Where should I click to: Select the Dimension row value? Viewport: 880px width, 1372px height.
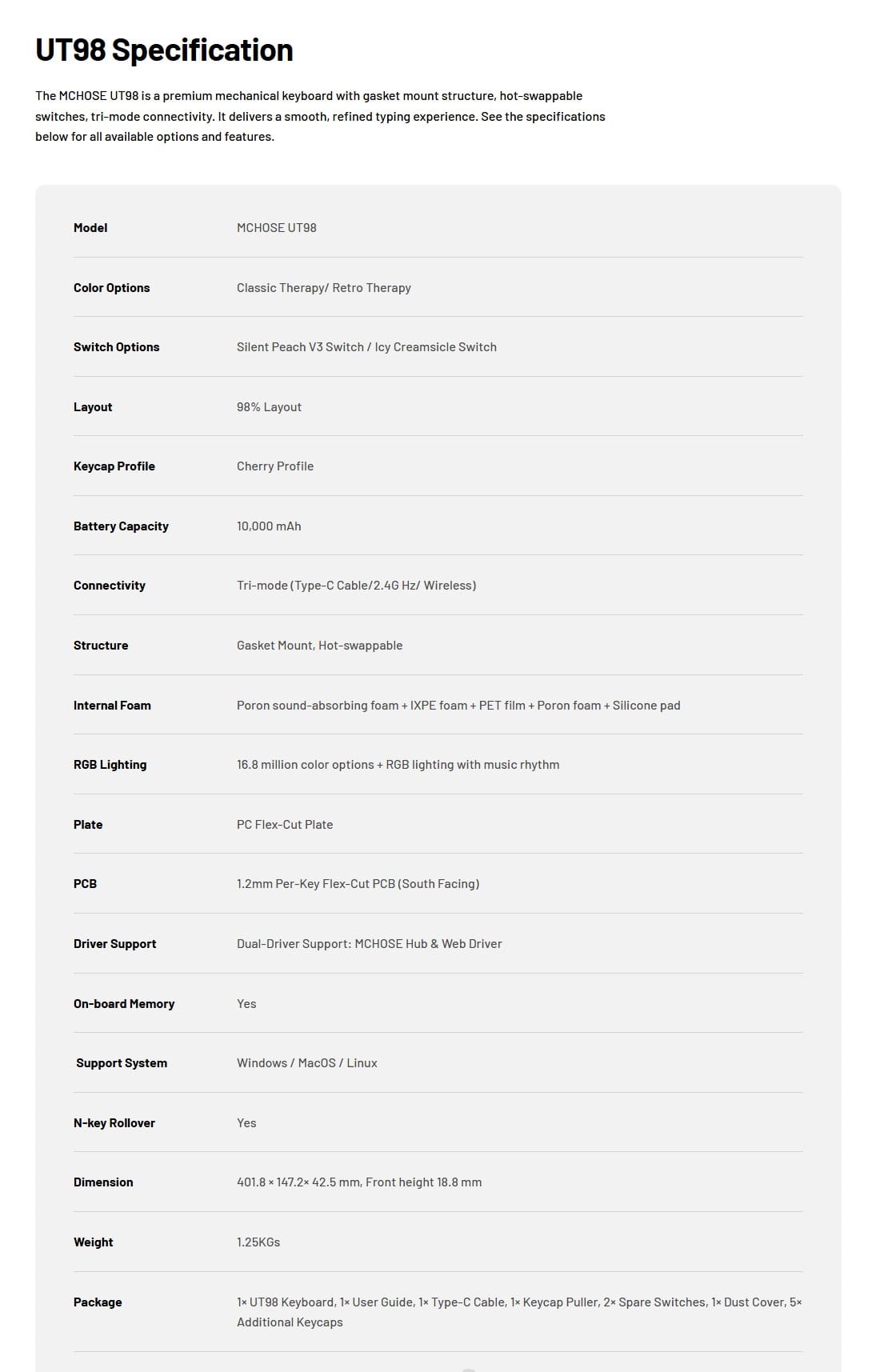coord(359,1182)
